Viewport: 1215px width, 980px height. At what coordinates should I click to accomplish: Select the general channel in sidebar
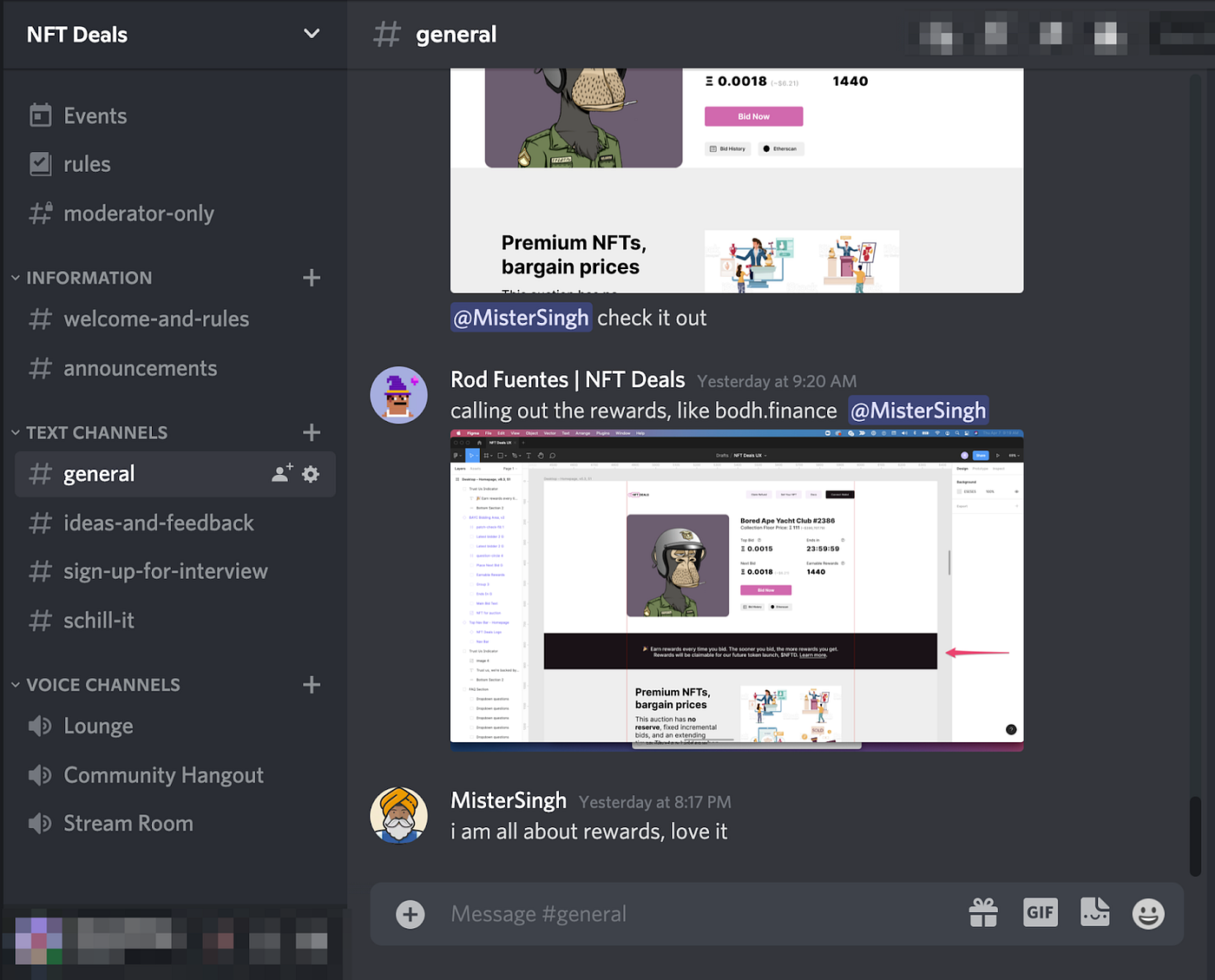(x=174, y=474)
